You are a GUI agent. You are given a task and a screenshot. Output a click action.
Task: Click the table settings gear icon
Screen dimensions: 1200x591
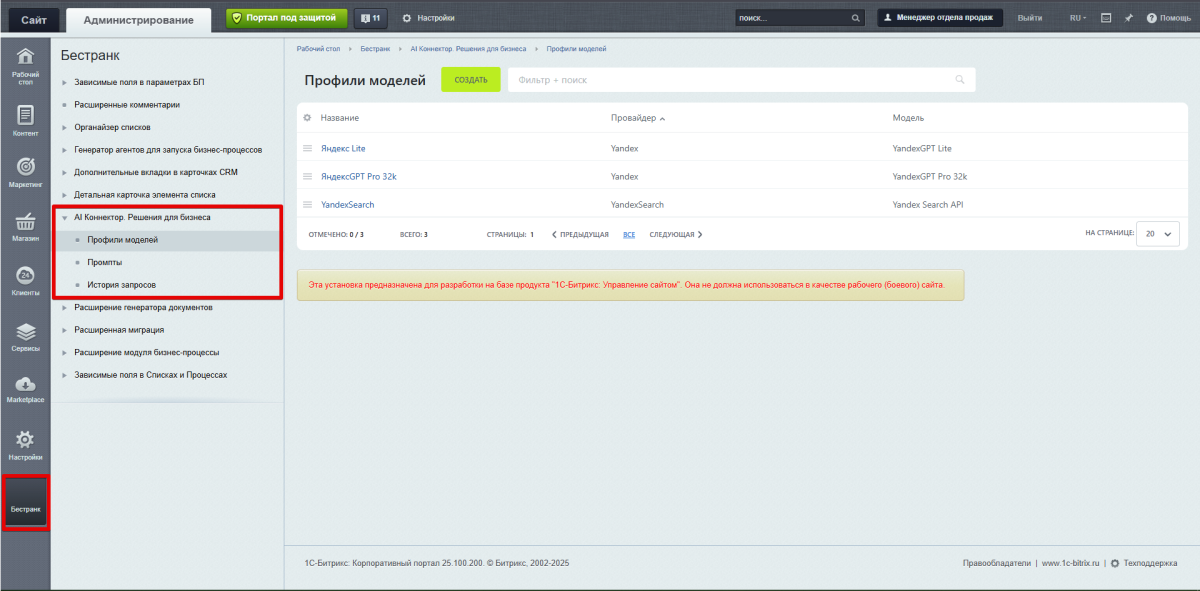coord(308,118)
